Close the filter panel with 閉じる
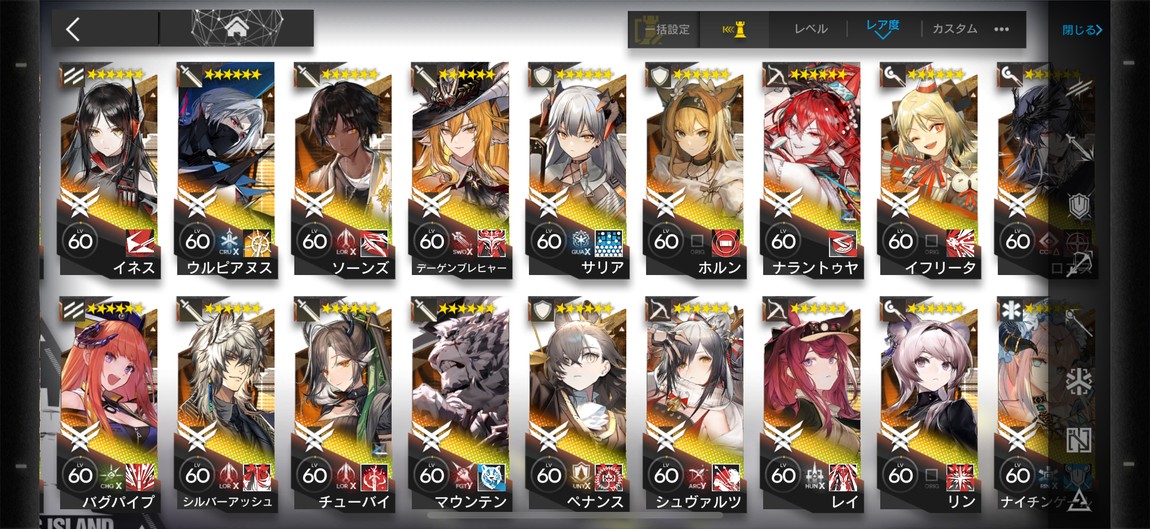The height and width of the screenshot is (529, 1150). click(1083, 30)
